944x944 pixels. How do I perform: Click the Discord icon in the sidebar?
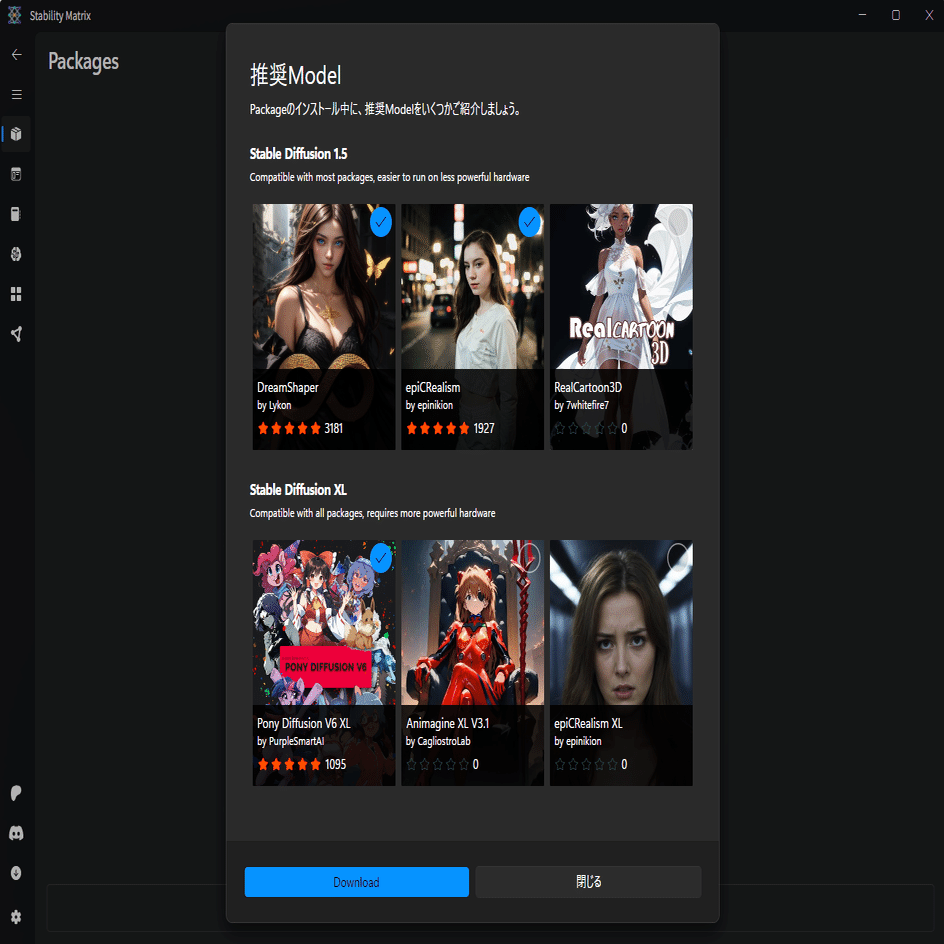pyautogui.click(x=16, y=833)
